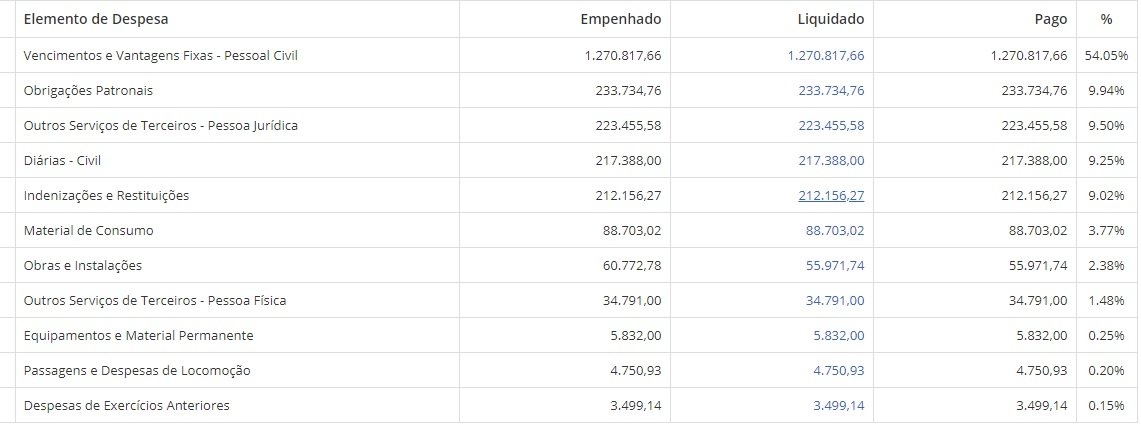This screenshot has width=1141, height=425.
Task: Click the Obras e Instalações row label
Action: [x=83, y=266]
